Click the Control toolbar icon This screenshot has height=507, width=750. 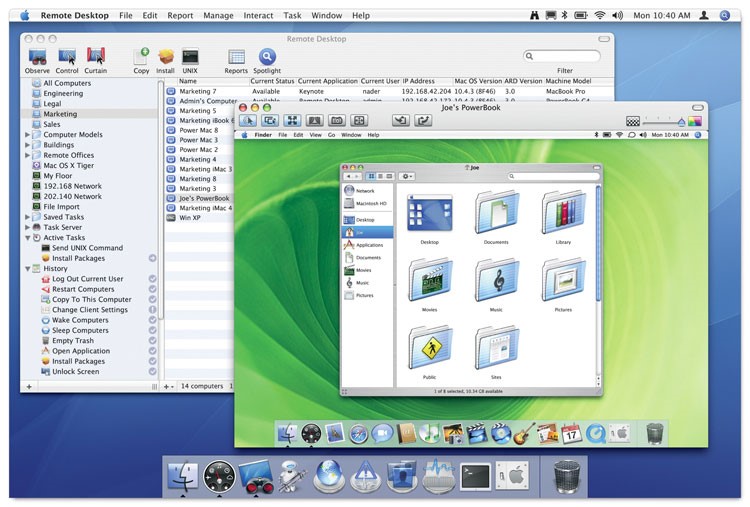pos(67,57)
